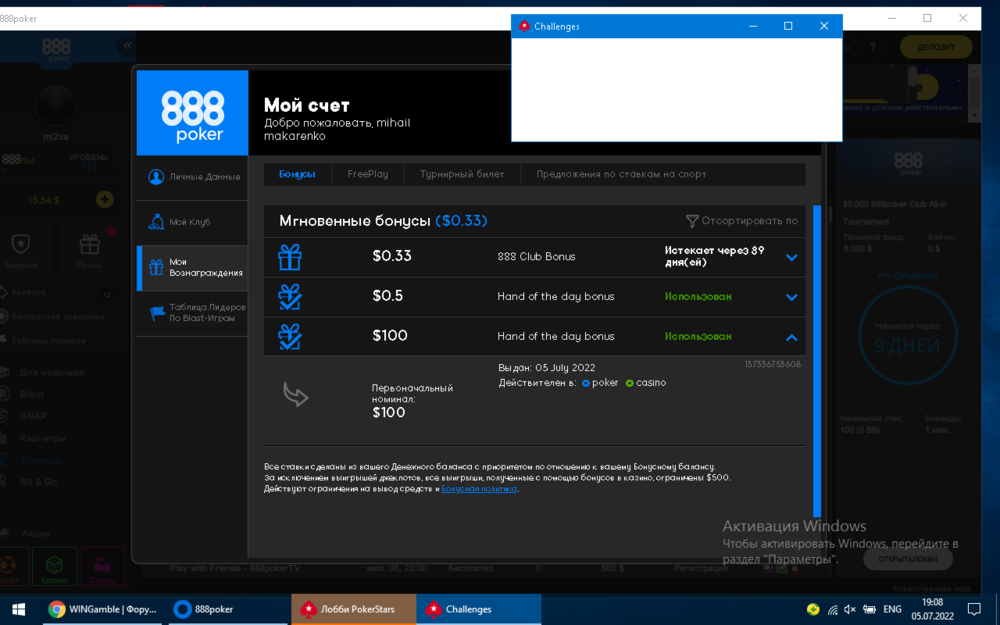Screen dimensions: 1000x625
Task: Click the filter funnel icon
Action: 692,221
